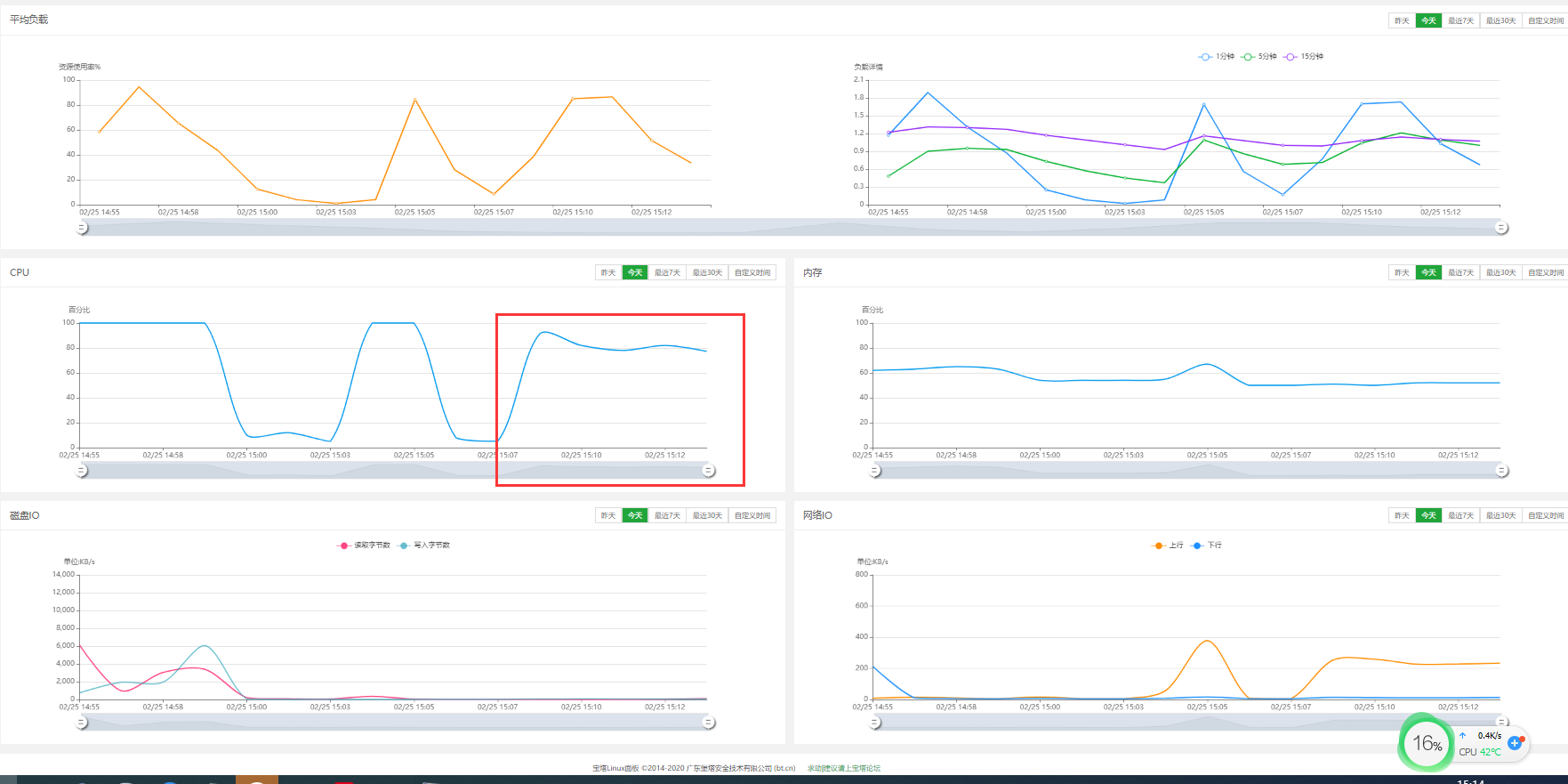The width and height of the screenshot is (1568, 784).
Task: Select 今天 in the 网络IO panel
Action: point(1428,515)
